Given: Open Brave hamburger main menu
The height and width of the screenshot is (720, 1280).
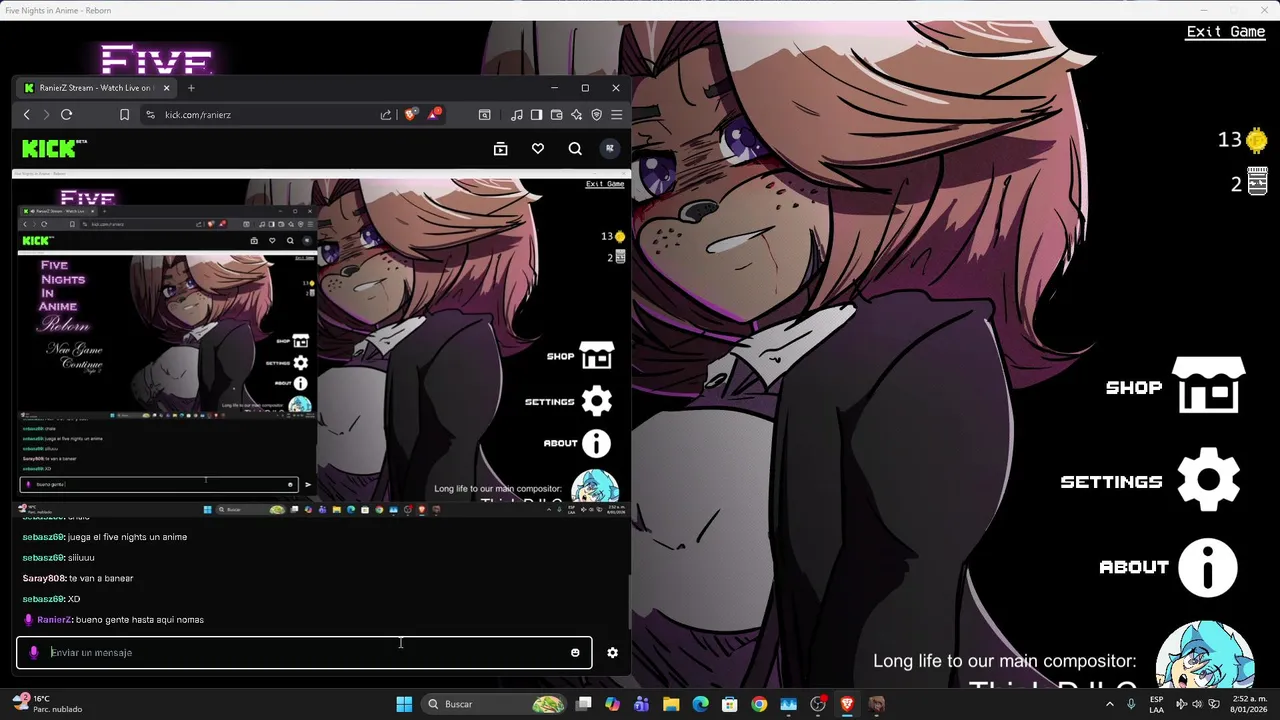Looking at the screenshot, I should (616, 115).
